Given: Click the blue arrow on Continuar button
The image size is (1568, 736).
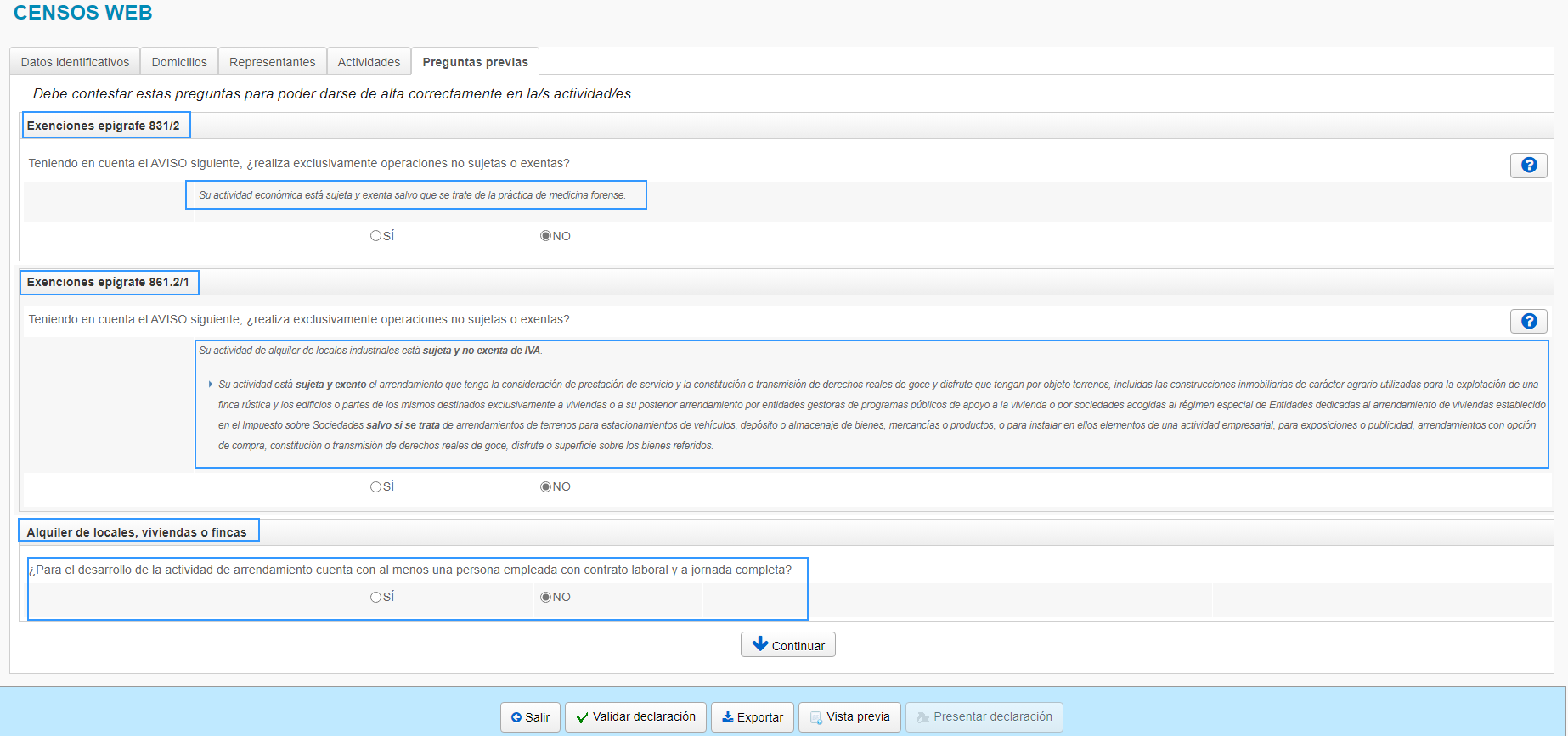Looking at the screenshot, I should click(760, 644).
